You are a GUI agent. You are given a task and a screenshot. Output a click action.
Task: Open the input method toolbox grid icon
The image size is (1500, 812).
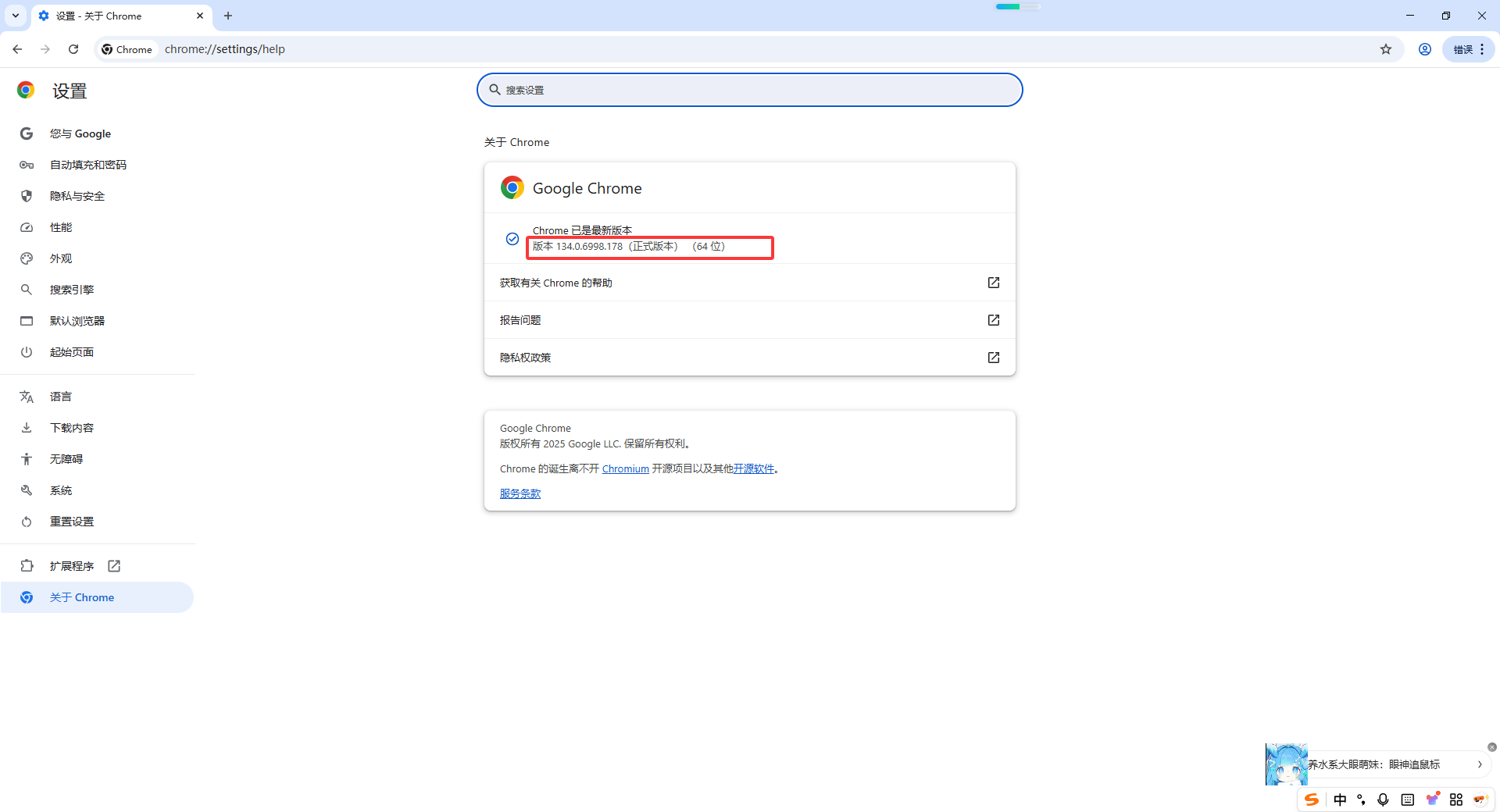tap(1456, 800)
